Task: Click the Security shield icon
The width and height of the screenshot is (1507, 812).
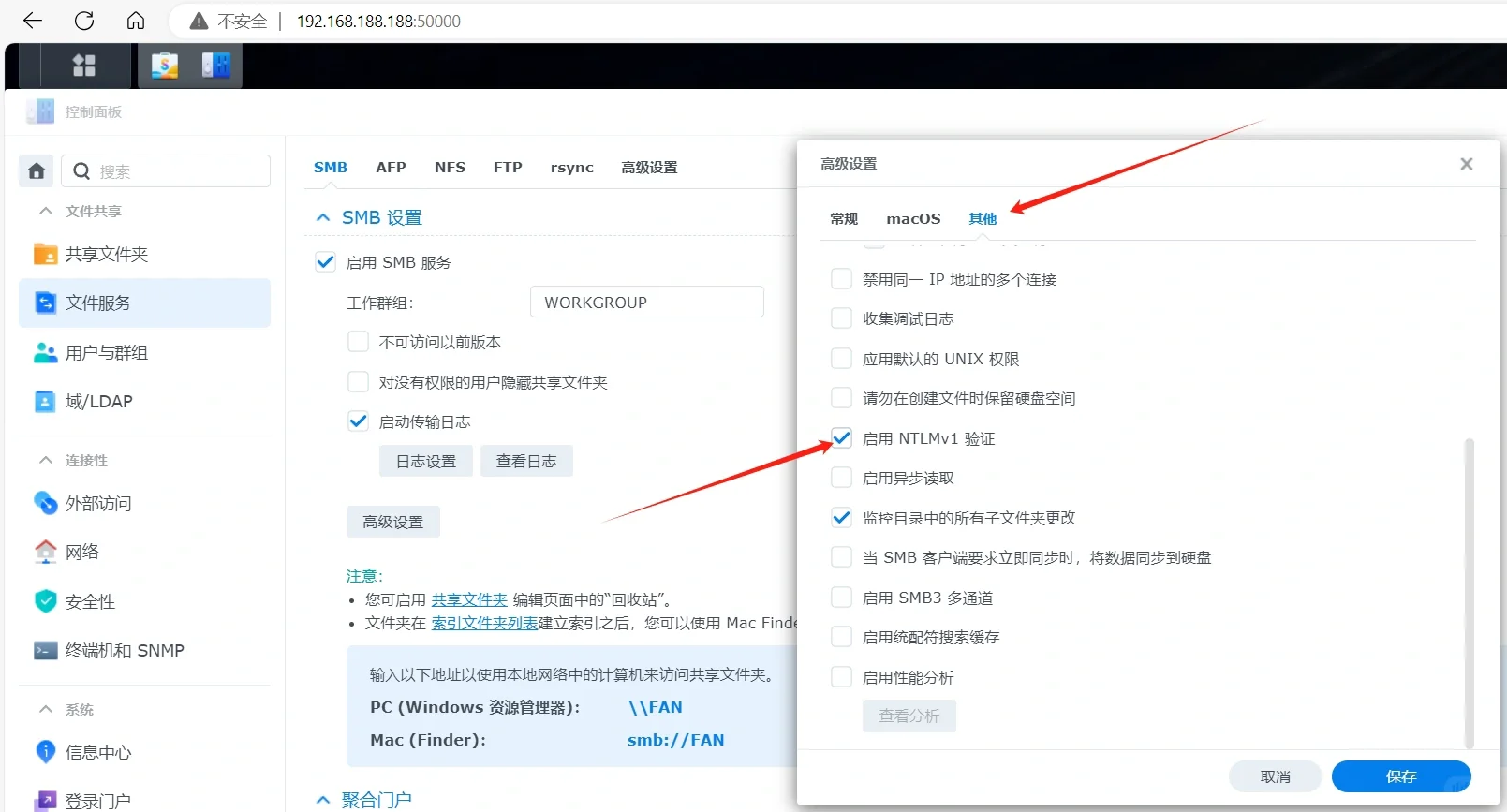Action: pyautogui.click(x=45, y=601)
